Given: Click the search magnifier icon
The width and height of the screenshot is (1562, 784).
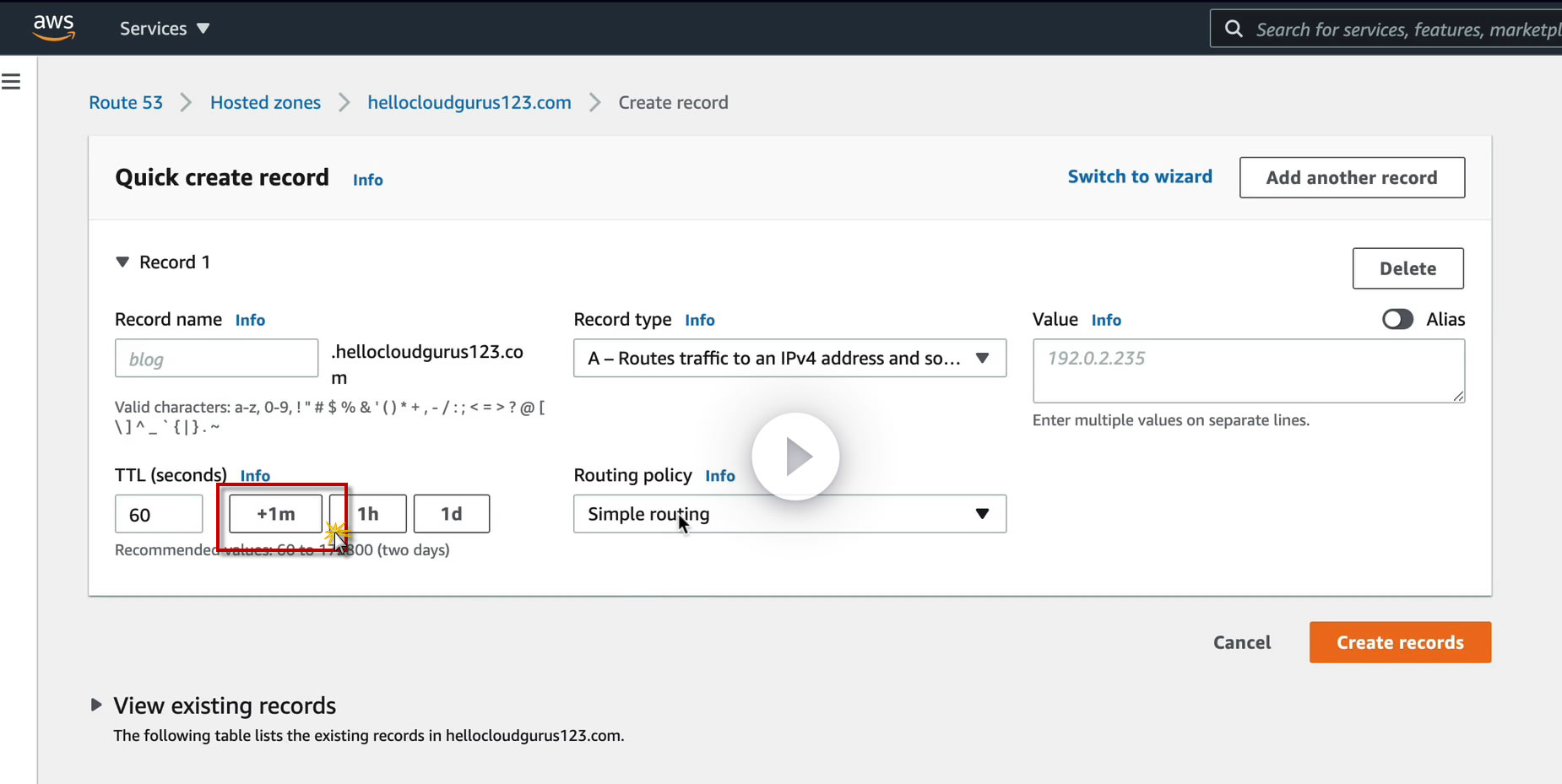Looking at the screenshot, I should pyautogui.click(x=1234, y=29).
